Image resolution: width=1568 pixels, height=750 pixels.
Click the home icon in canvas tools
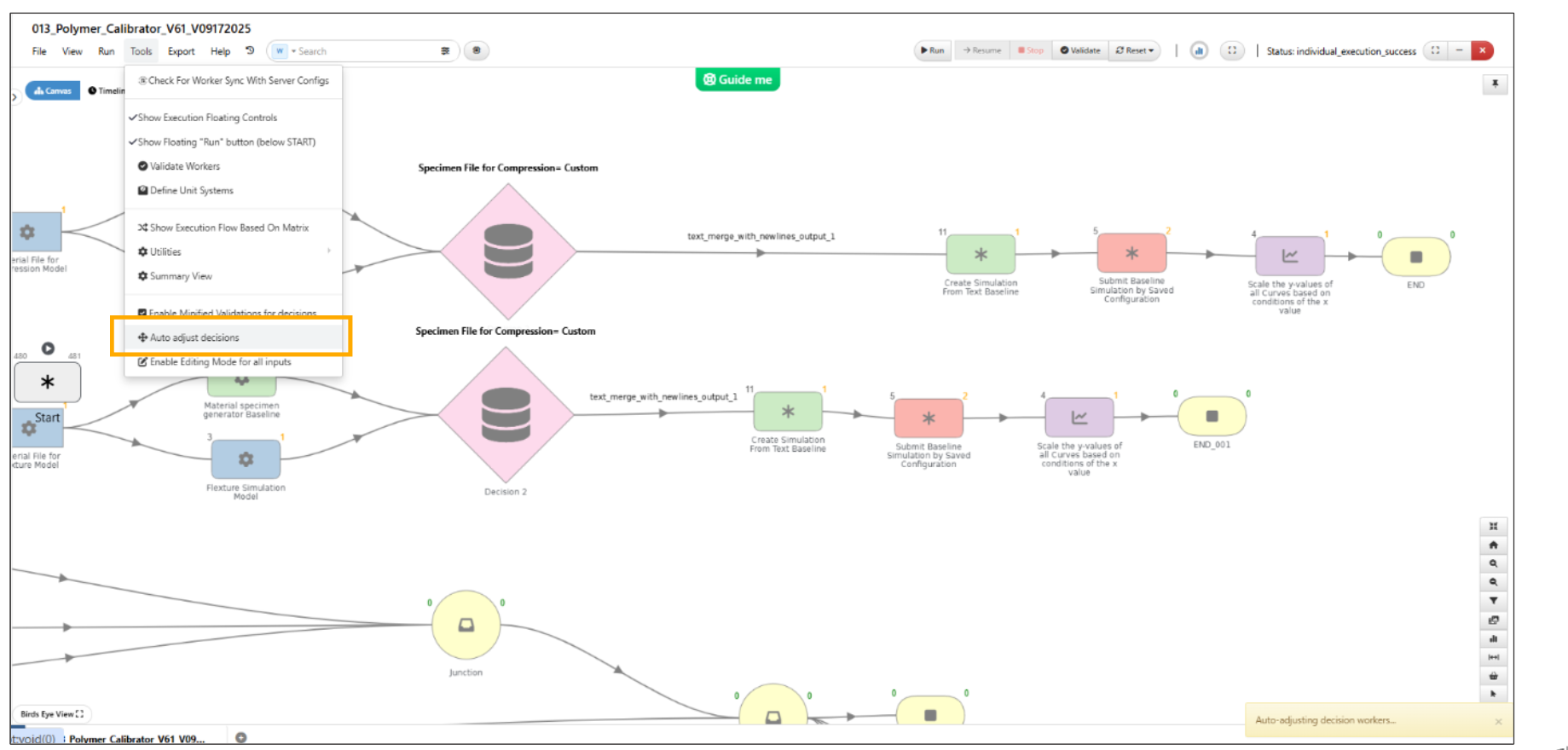(x=1493, y=545)
